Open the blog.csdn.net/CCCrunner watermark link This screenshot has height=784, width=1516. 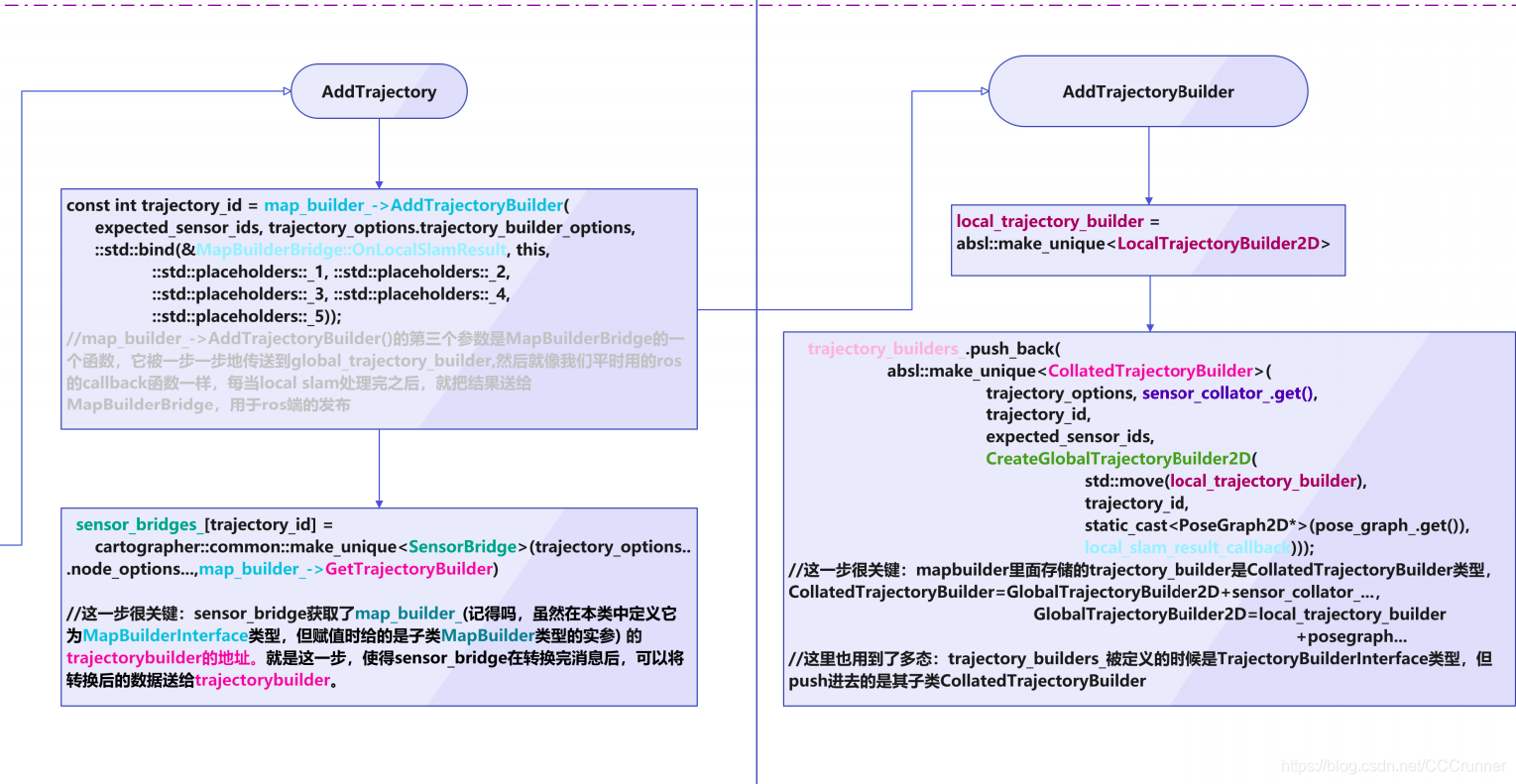click(1392, 766)
